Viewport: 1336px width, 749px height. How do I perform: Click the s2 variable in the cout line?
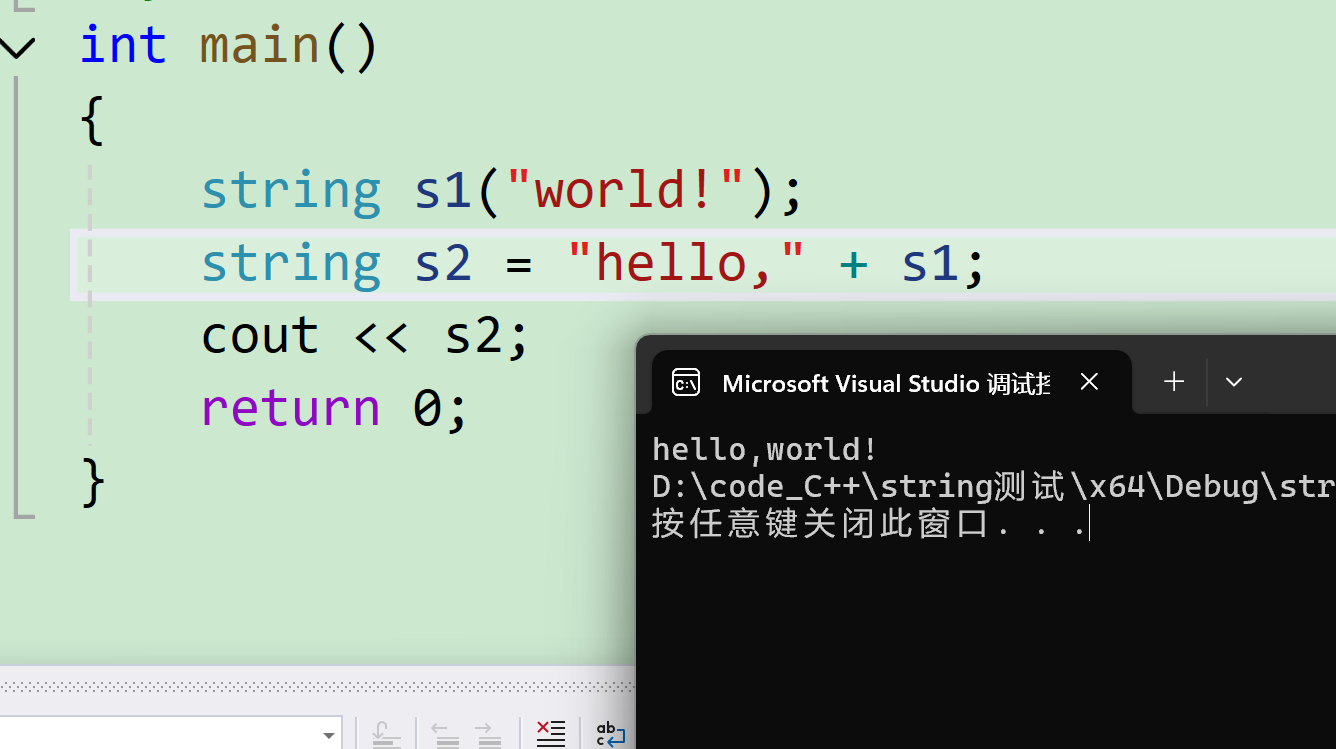pos(475,335)
